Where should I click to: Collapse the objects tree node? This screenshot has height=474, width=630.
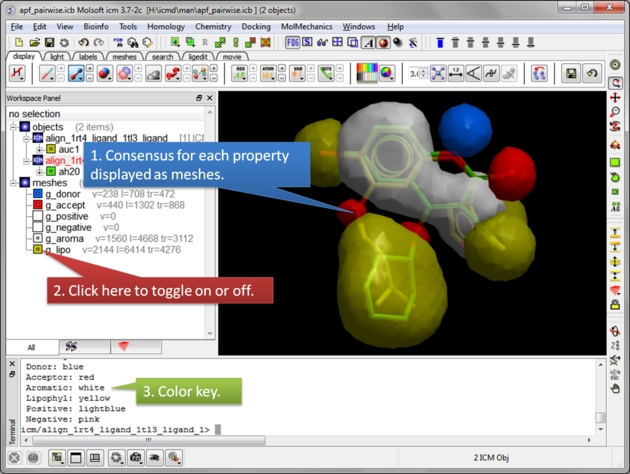pyautogui.click(x=14, y=127)
